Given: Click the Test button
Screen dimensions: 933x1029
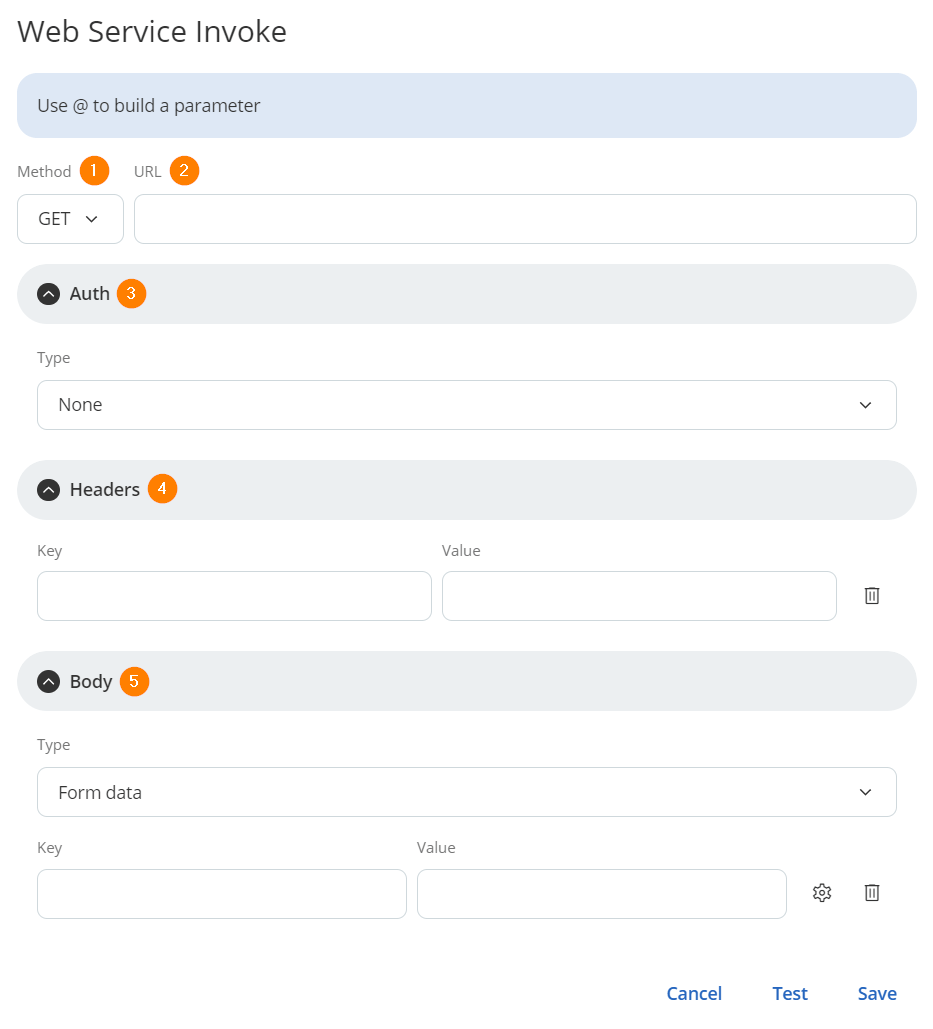Looking at the screenshot, I should pos(790,994).
